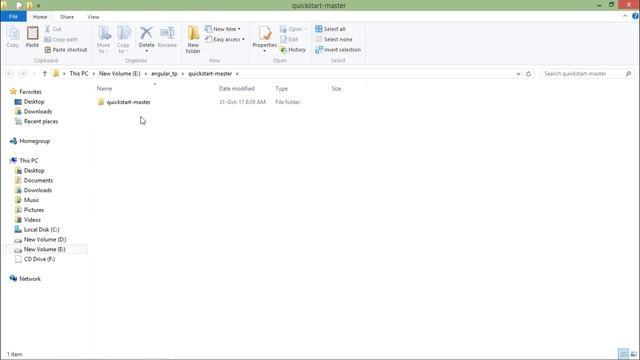
Task: Sort by the Type column header
Action: click(x=282, y=89)
